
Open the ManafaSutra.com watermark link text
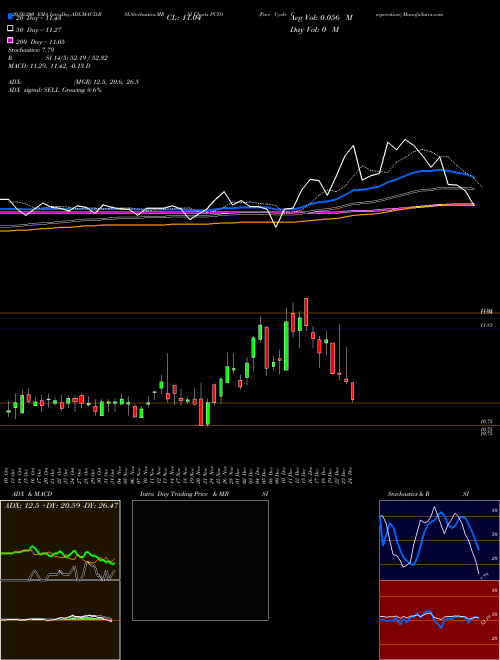[423, 14]
